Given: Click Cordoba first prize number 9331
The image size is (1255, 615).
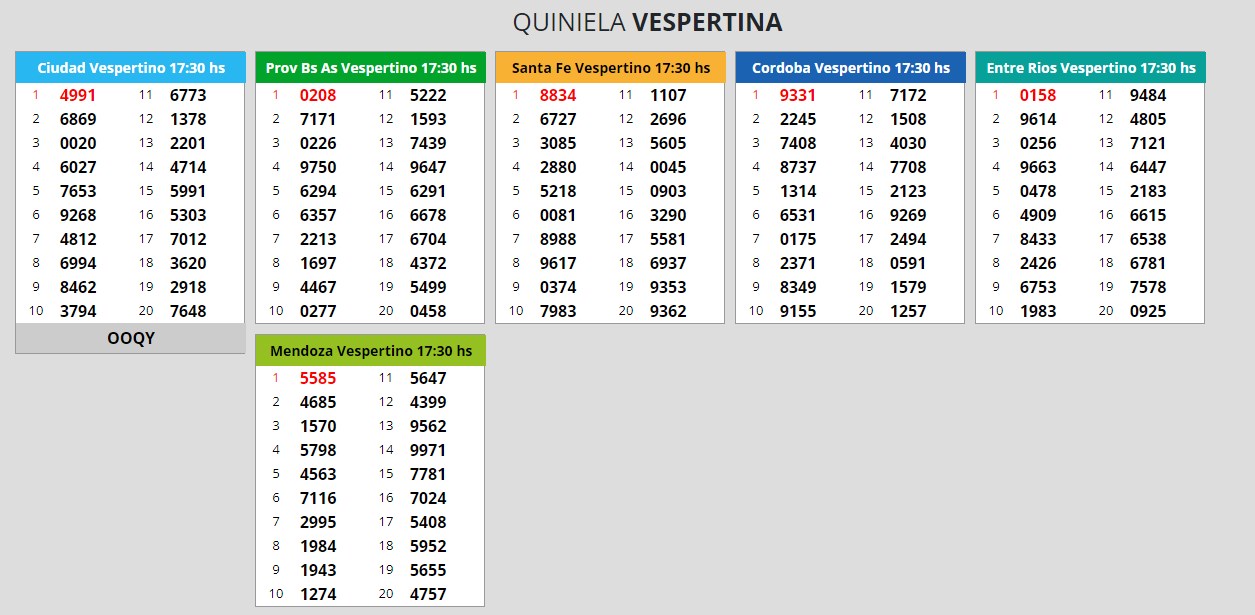Looking at the screenshot, I should coord(798,96).
